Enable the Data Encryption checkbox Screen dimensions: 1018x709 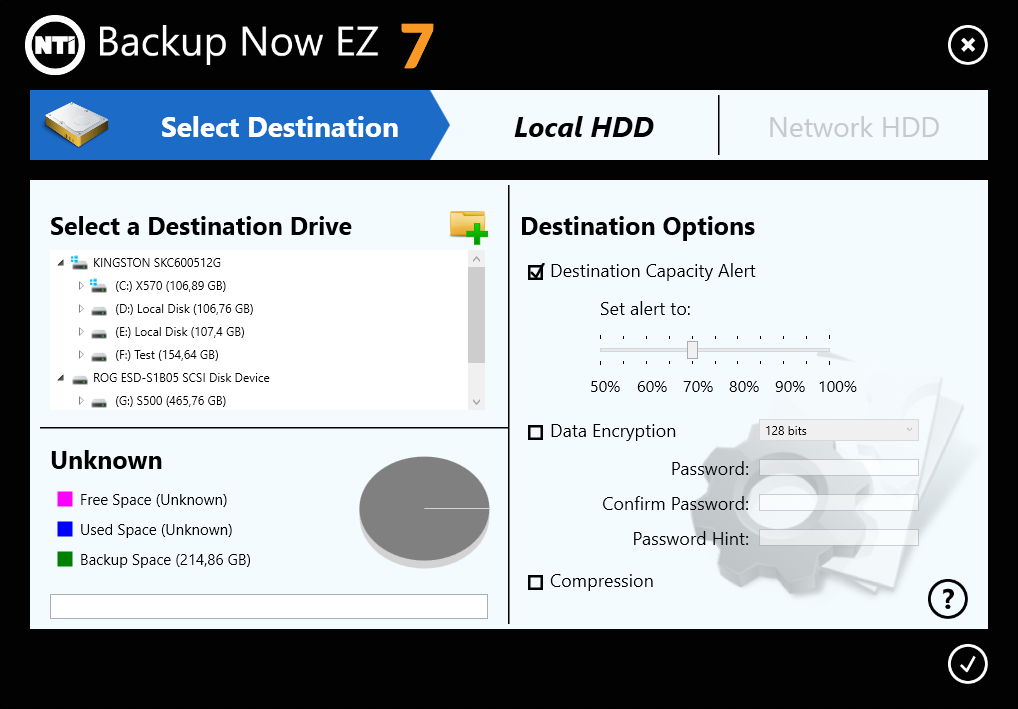click(536, 432)
